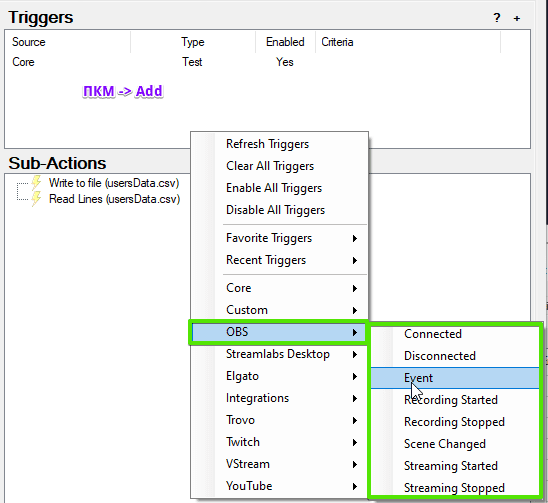
Task: Select the Core trigger row's Source cell
Action: coord(23,62)
